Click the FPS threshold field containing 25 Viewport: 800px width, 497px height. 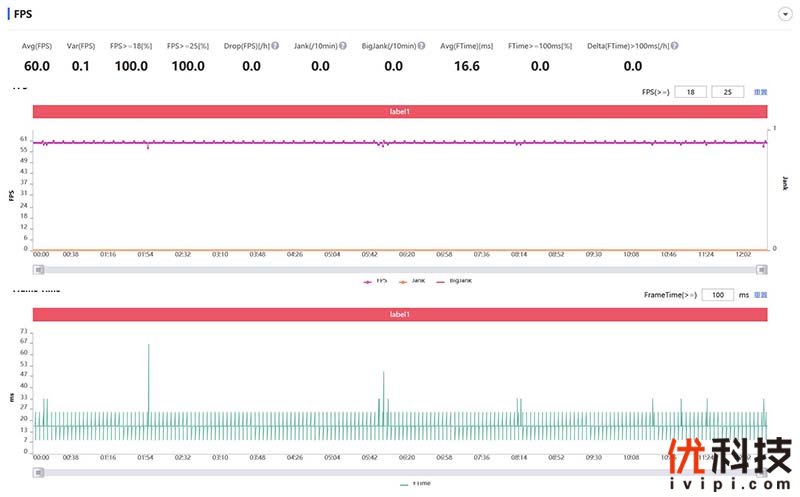tap(727, 92)
